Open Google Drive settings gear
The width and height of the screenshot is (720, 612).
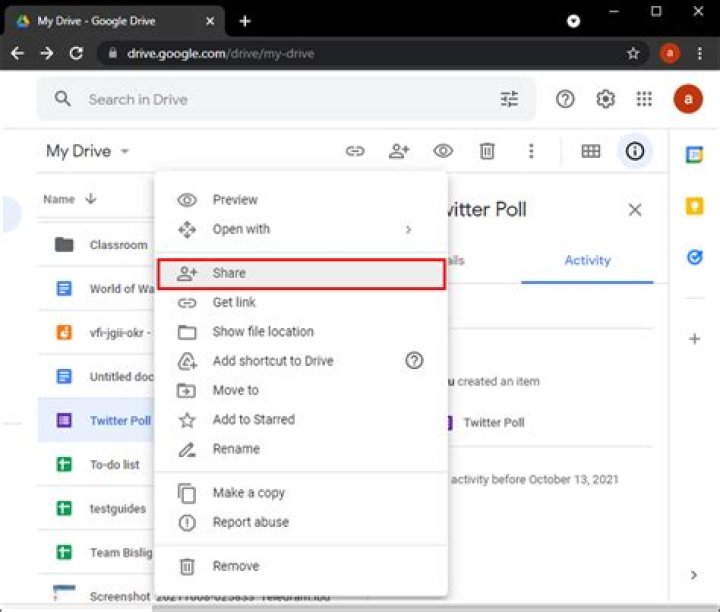click(x=605, y=99)
